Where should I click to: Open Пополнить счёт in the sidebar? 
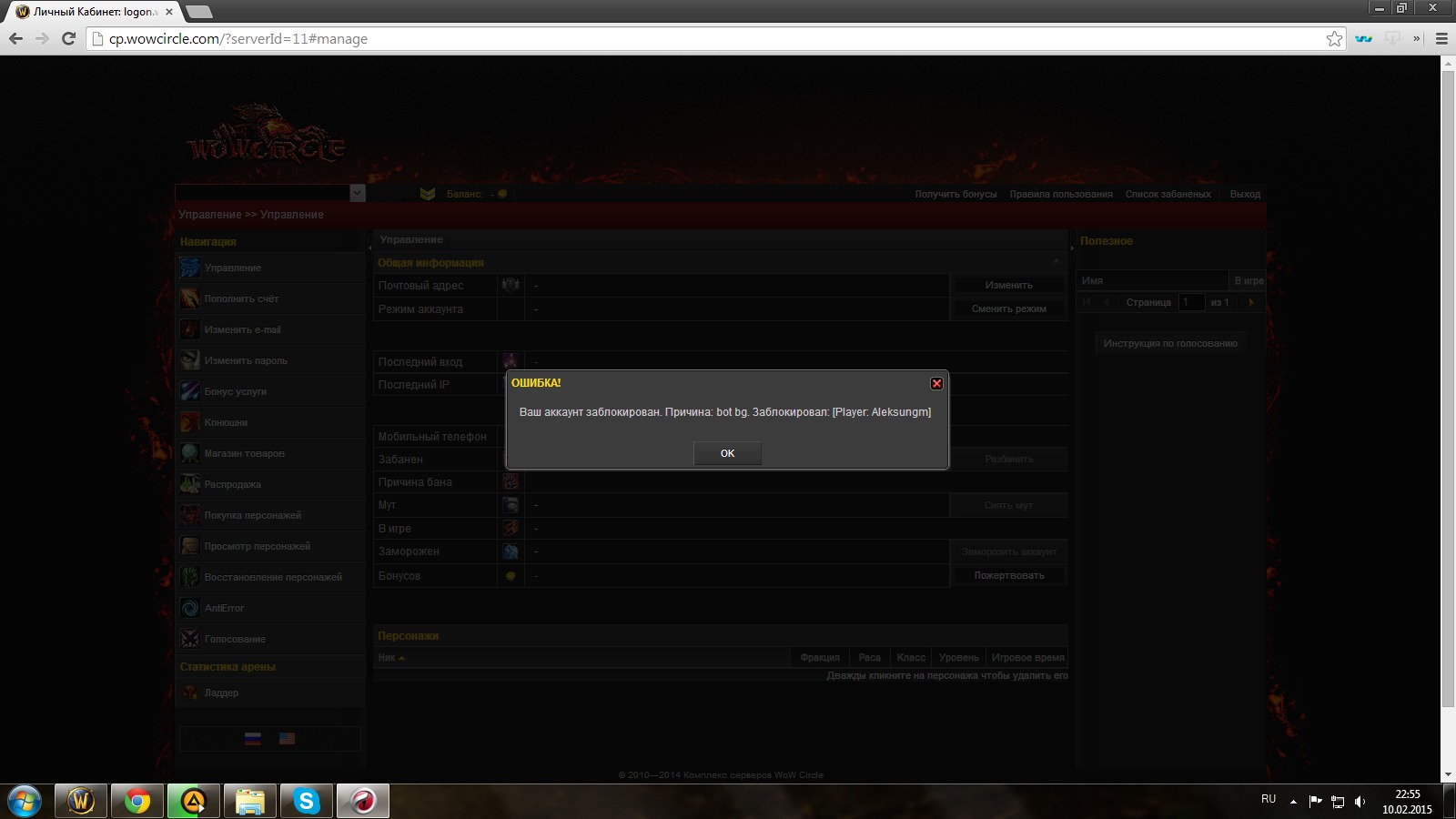(270, 298)
